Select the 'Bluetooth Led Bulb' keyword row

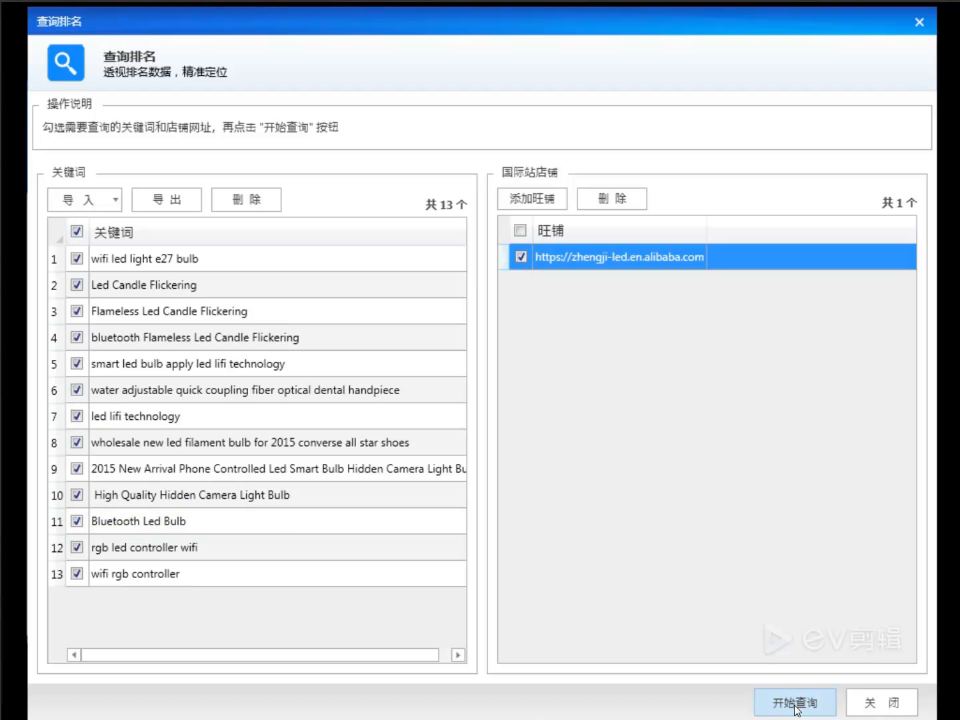(257, 521)
